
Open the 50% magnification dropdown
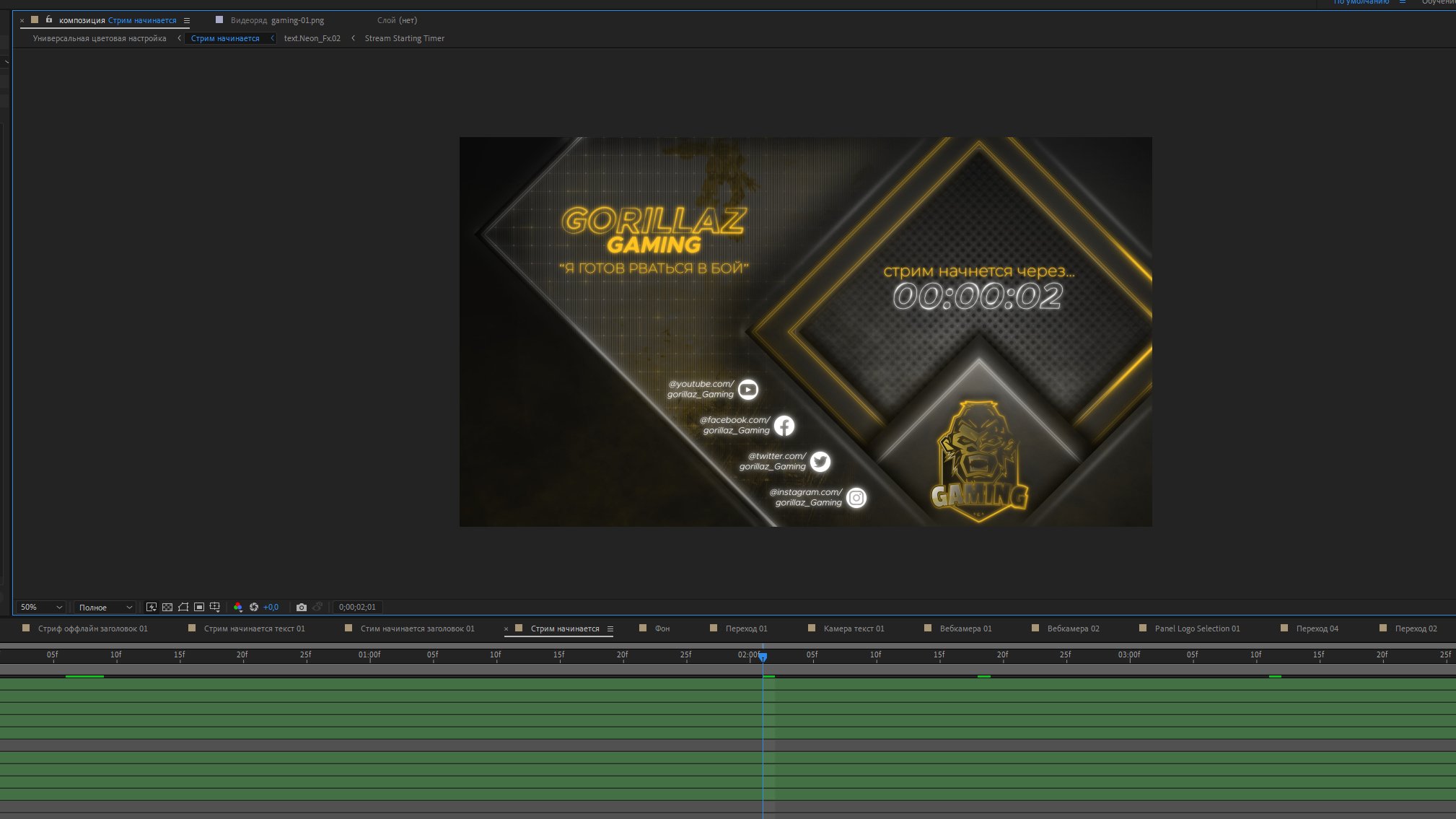(41, 608)
